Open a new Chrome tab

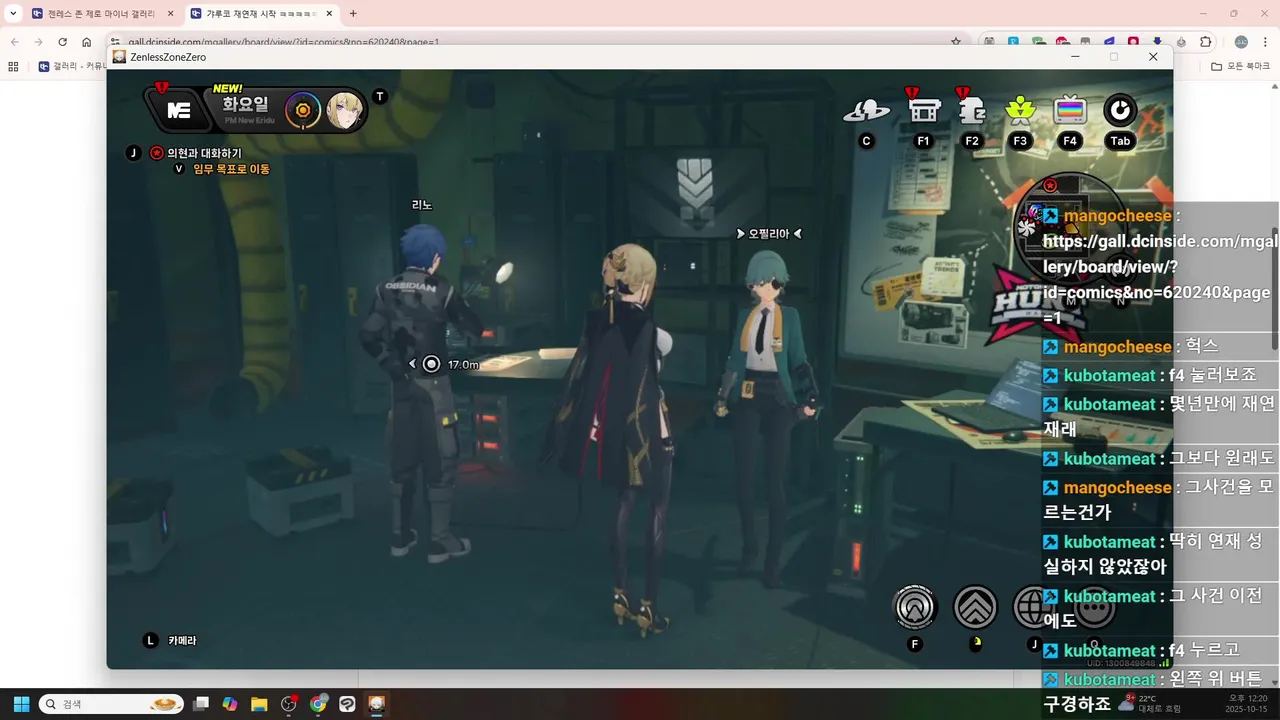(x=353, y=14)
